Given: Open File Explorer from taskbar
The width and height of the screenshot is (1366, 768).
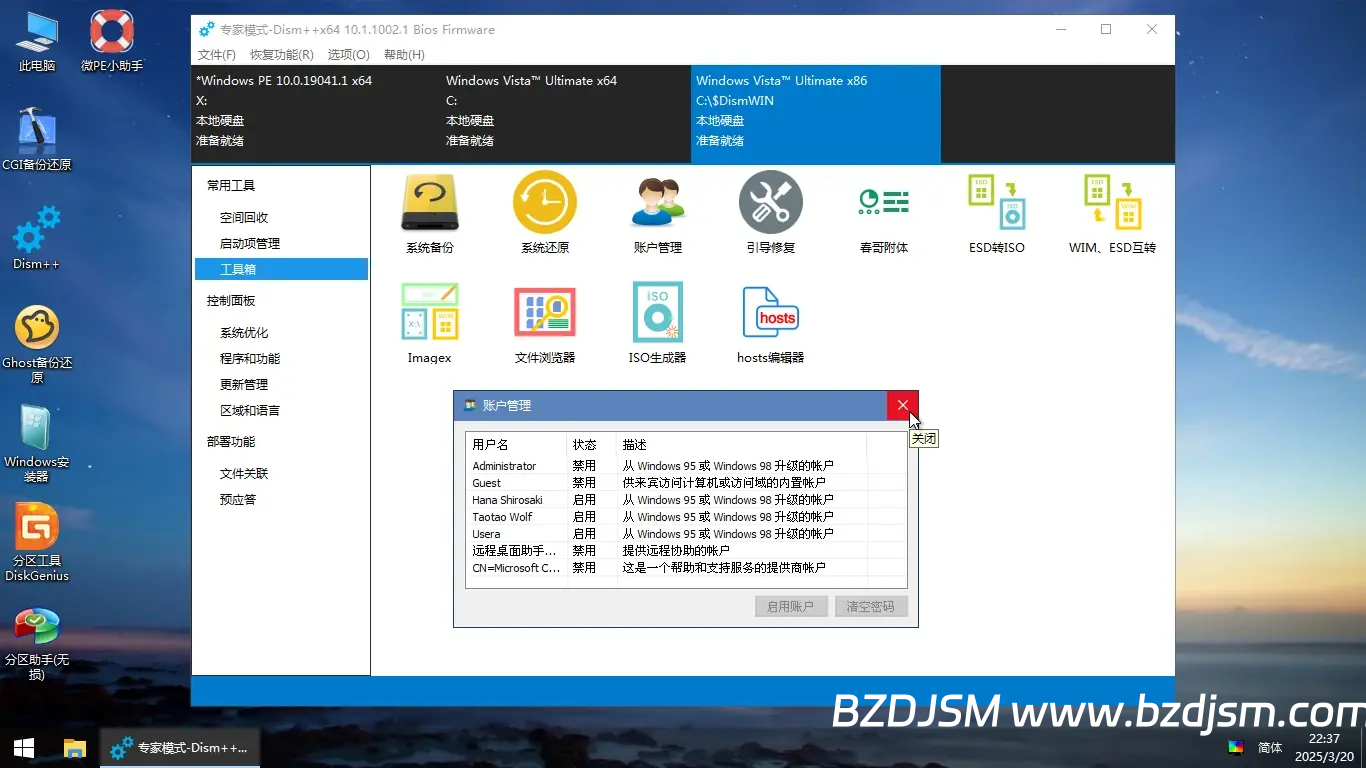Looking at the screenshot, I should click(74, 748).
